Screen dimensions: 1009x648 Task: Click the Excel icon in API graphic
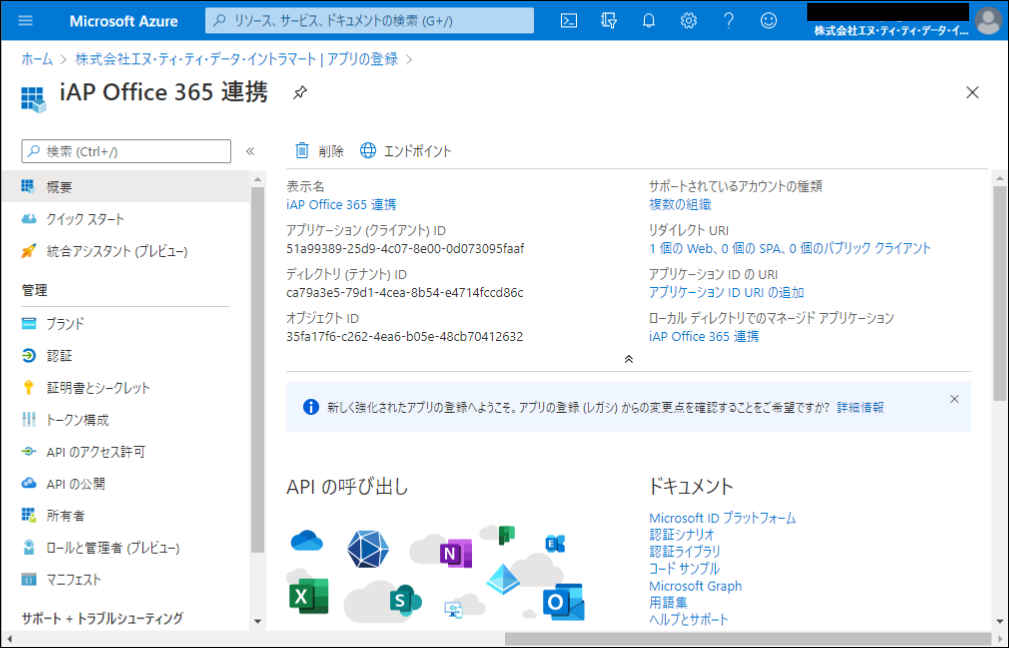tap(308, 596)
